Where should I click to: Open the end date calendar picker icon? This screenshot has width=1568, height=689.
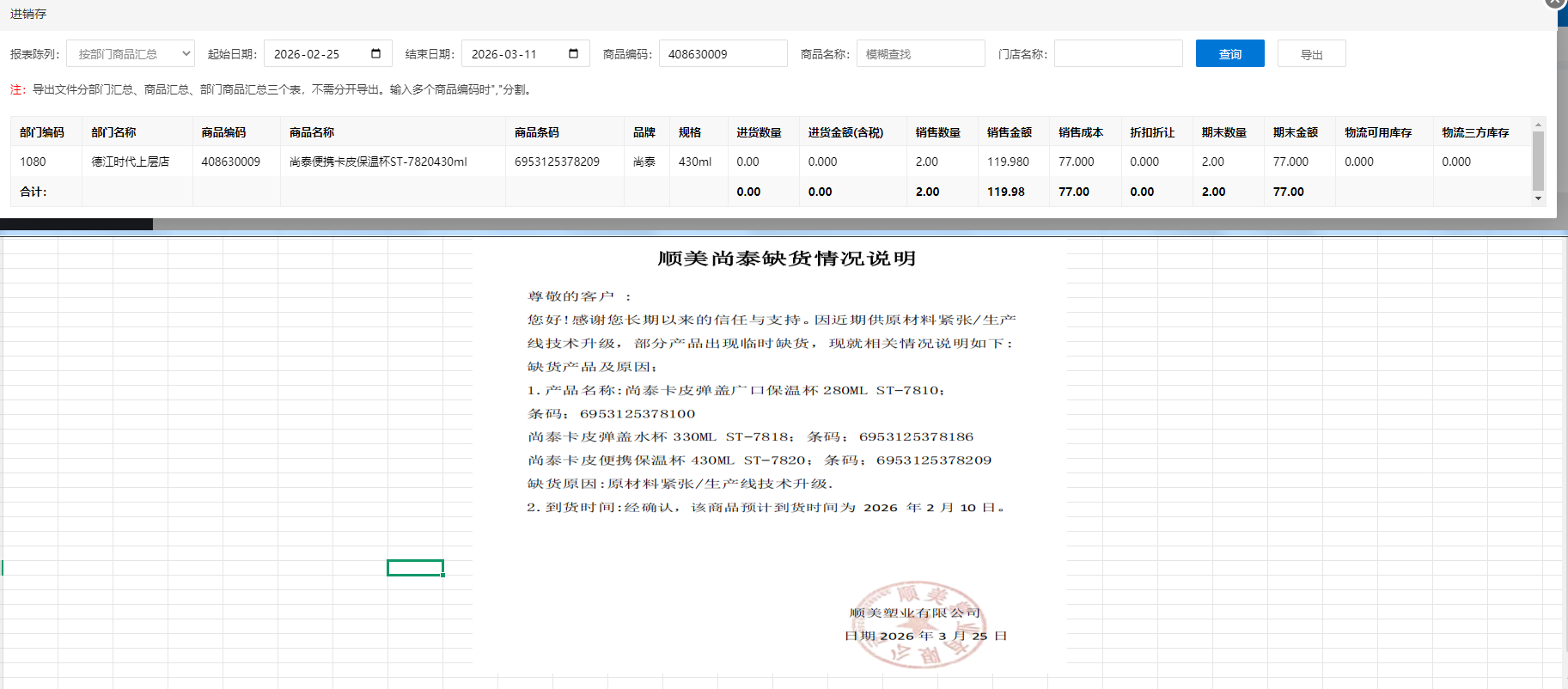[573, 53]
